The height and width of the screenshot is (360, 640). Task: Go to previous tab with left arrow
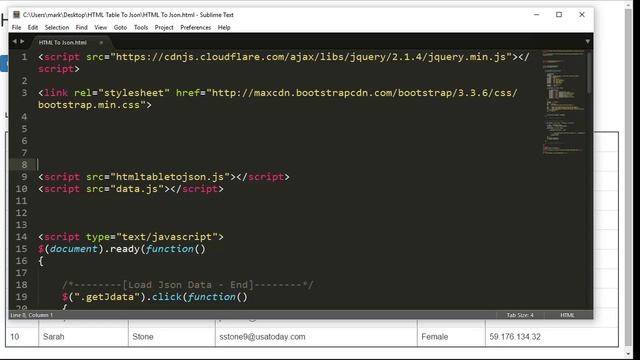coord(15,41)
